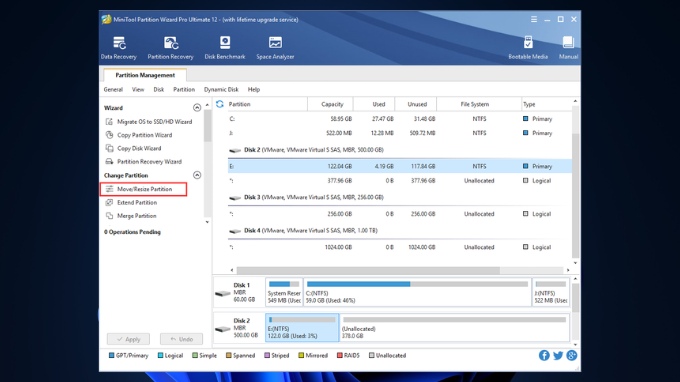Image resolution: width=680 pixels, height=382 pixels.
Task: Click the GPT/Primary legend swatch
Action: (111, 356)
